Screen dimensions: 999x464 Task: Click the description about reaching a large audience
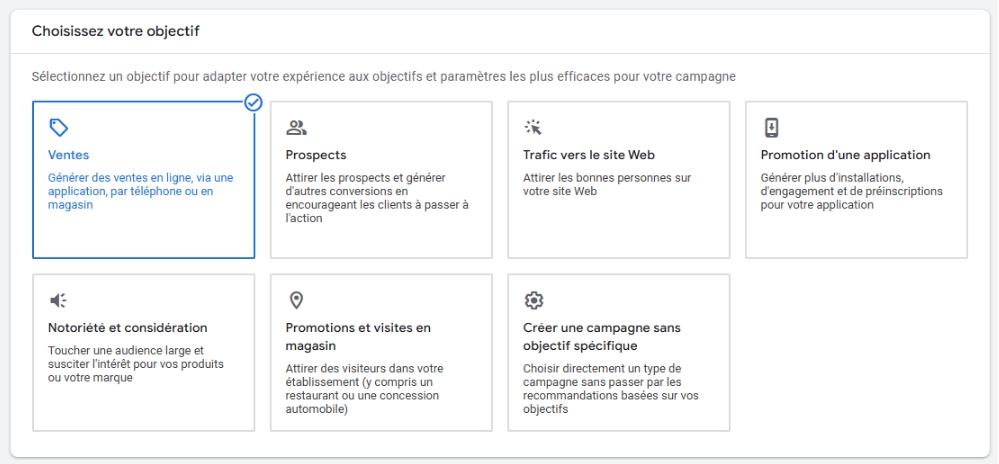click(x=136, y=364)
